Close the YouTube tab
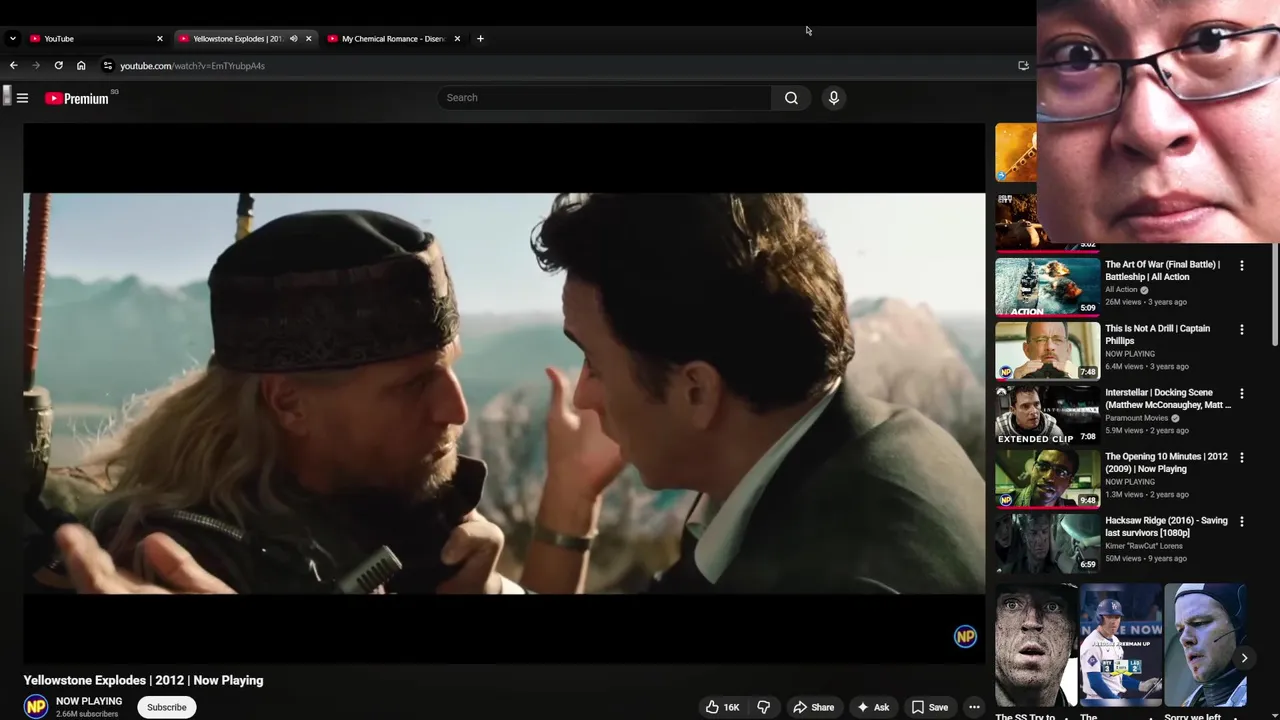This screenshot has width=1280, height=720. 159,38
